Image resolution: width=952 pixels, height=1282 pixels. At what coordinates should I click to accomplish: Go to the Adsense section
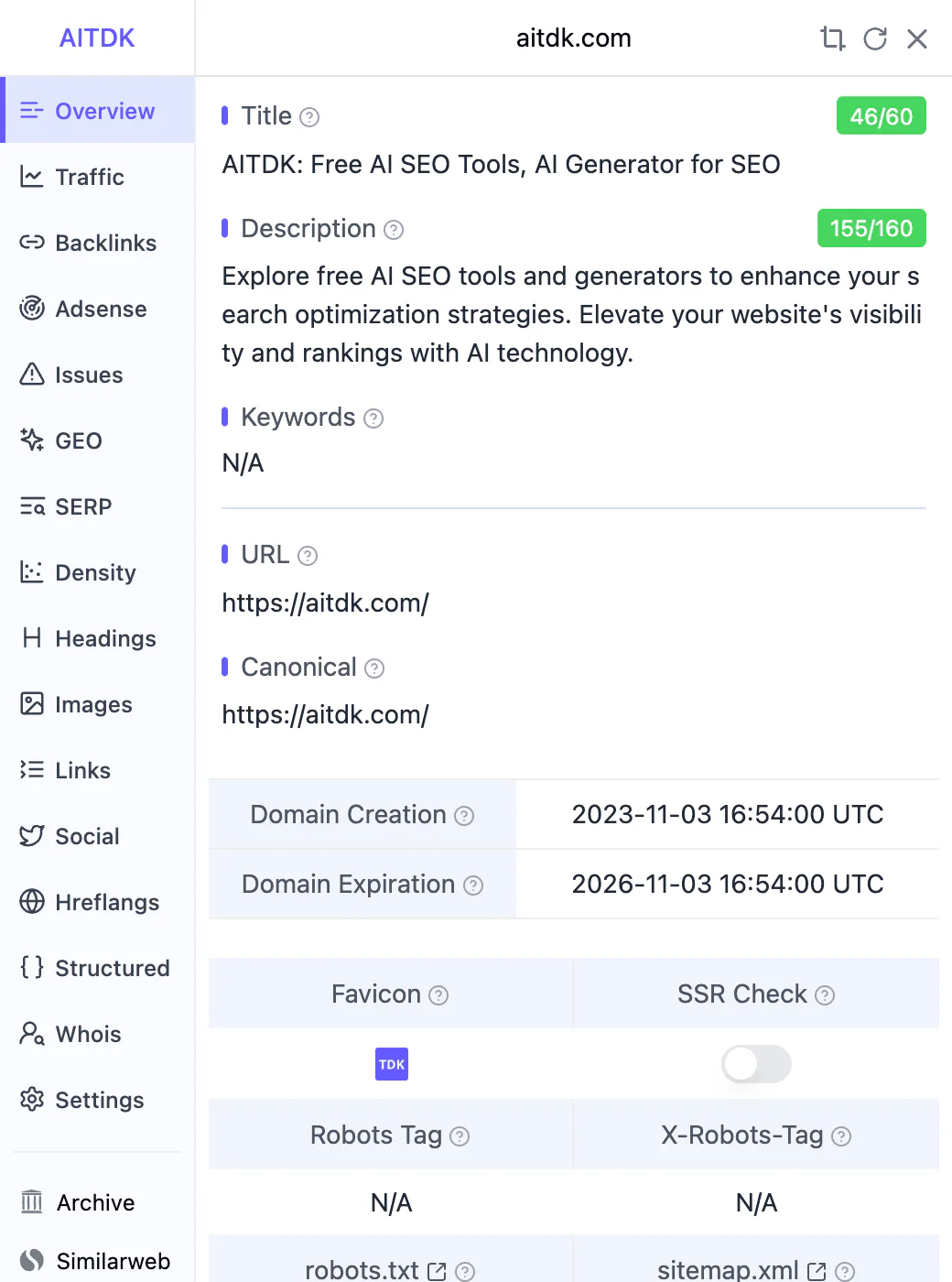click(98, 309)
